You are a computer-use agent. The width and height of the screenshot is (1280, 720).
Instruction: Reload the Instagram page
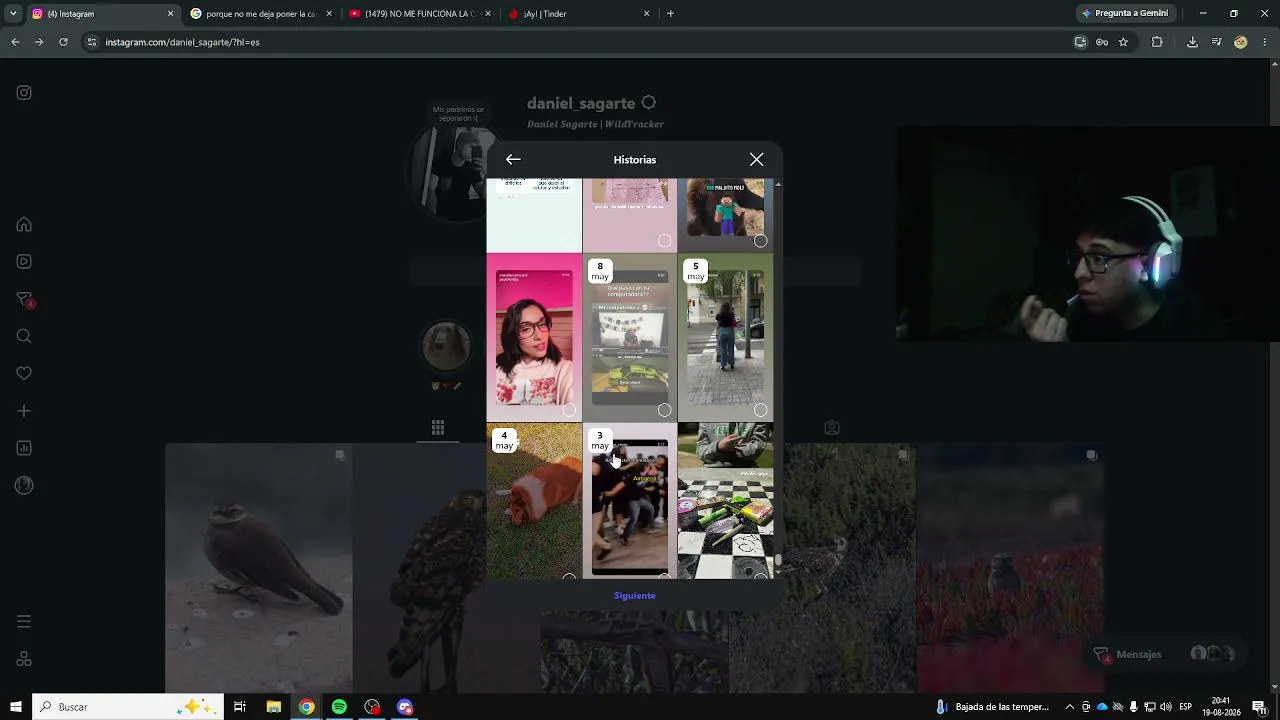click(63, 42)
